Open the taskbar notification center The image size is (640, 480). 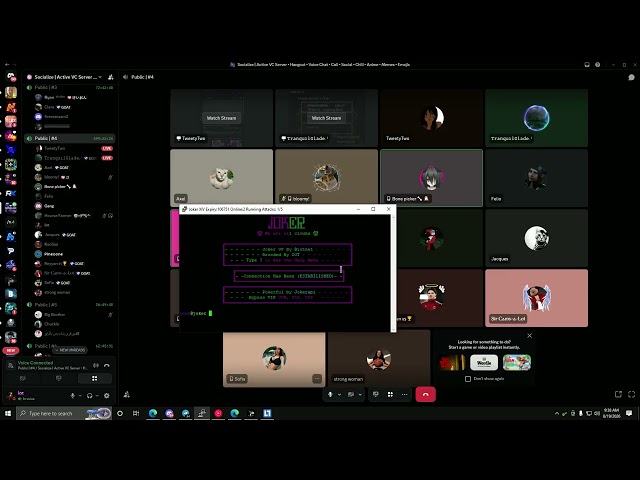[629, 413]
